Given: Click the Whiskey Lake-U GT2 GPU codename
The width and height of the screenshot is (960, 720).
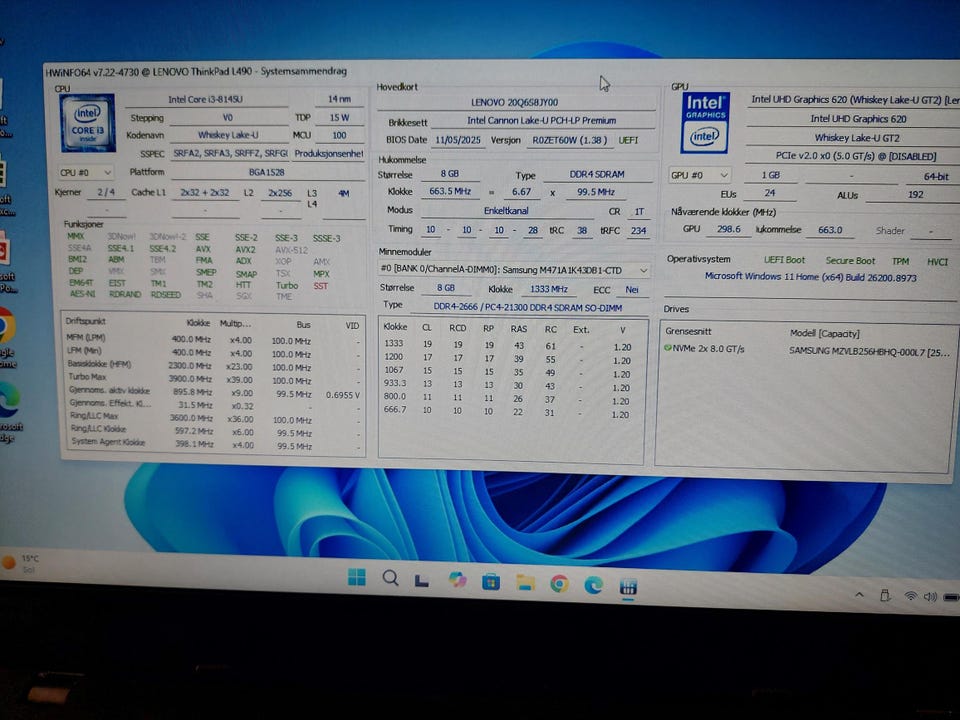Looking at the screenshot, I should coord(857,138).
